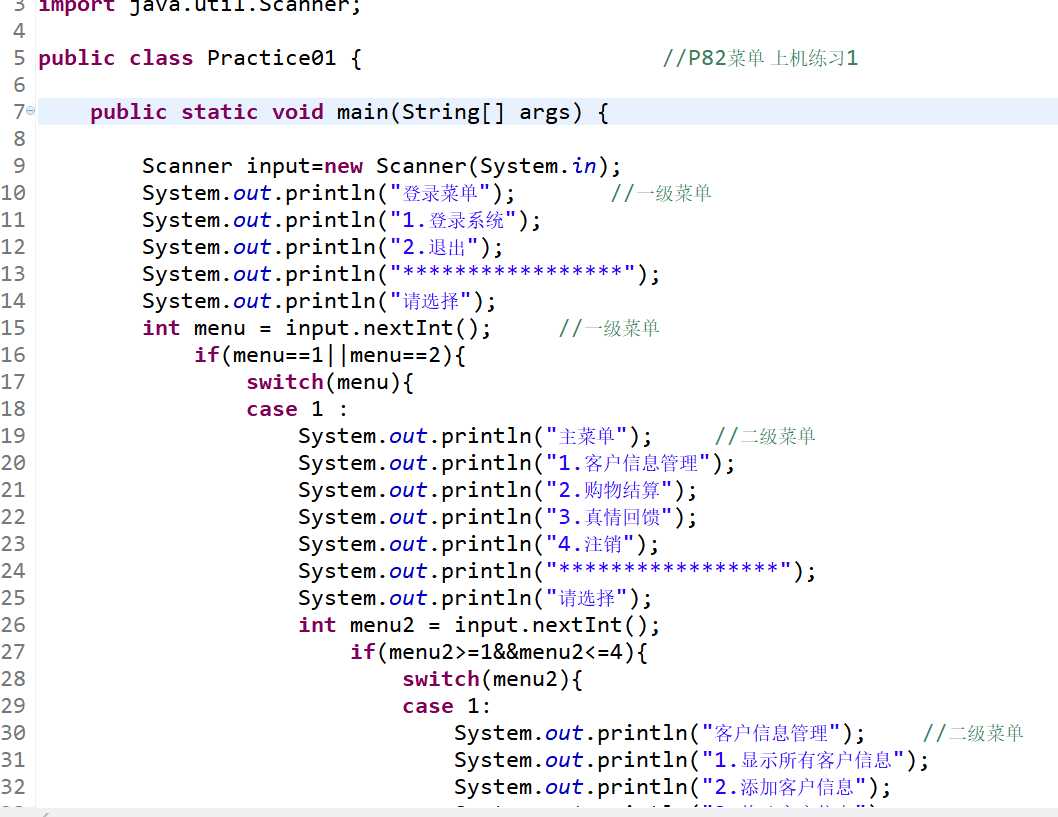Click the 'case 1:' label on line 29
This screenshot has height=817, width=1058.
click(x=446, y=706)
